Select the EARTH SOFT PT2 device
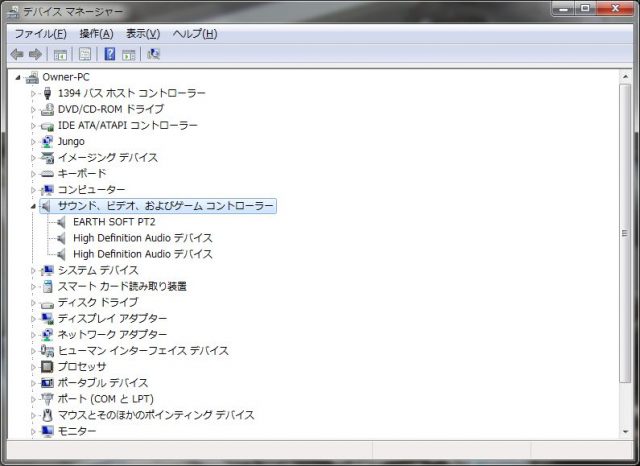 tap(114, 222)
